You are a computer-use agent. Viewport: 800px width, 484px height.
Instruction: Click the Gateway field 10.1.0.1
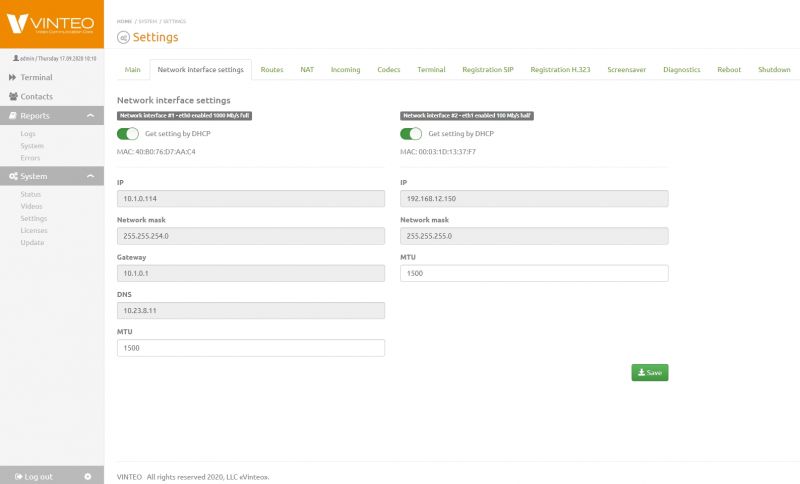251,273
